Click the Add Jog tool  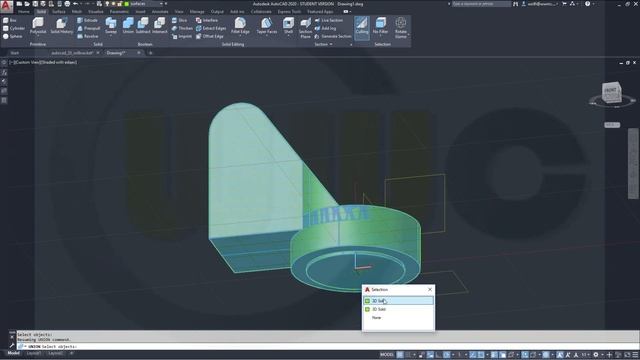325,28
